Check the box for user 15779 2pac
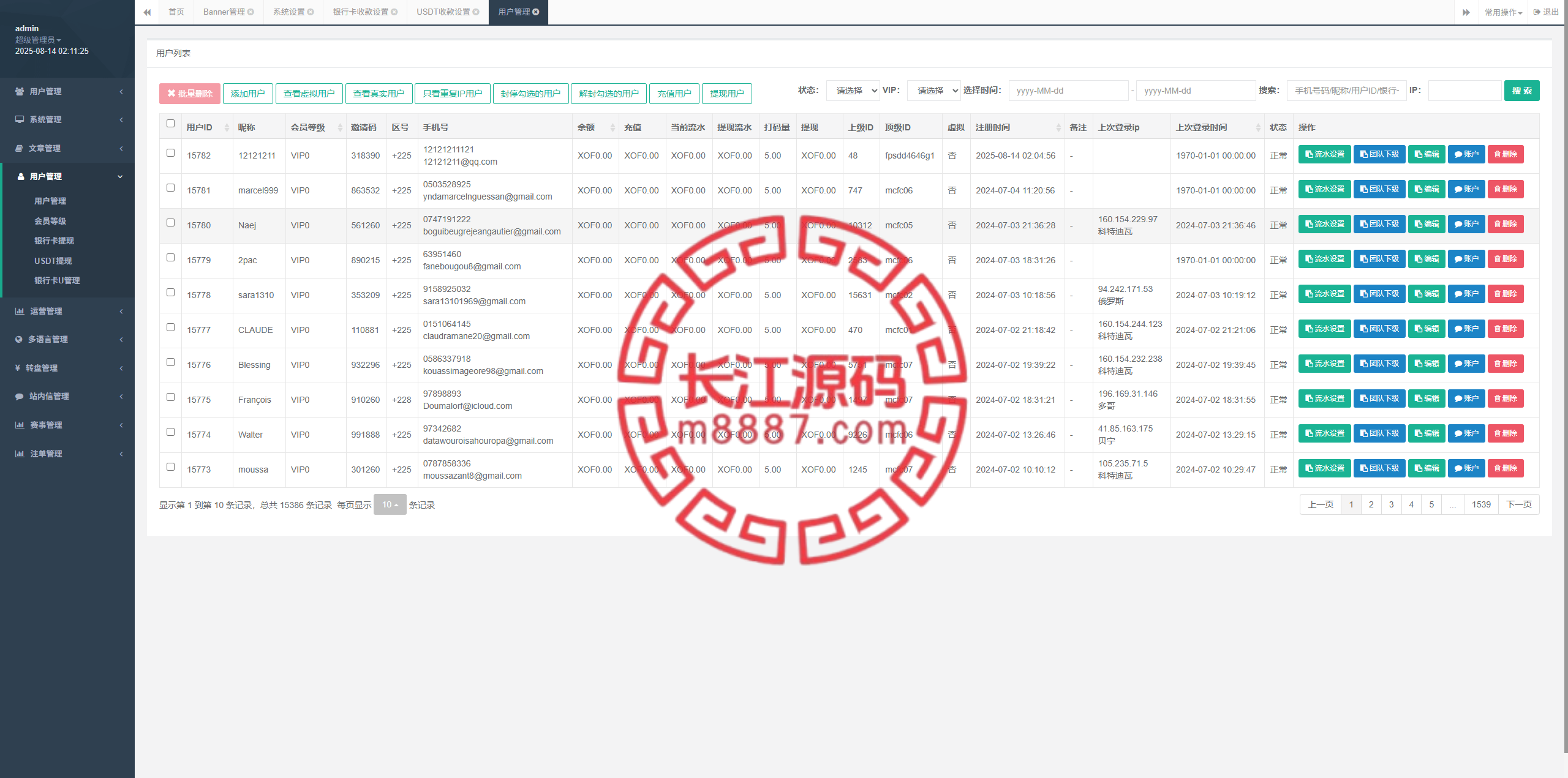The width and height of the screenshot is (1568, 778). pyautogui.click(x=171, y=258)
